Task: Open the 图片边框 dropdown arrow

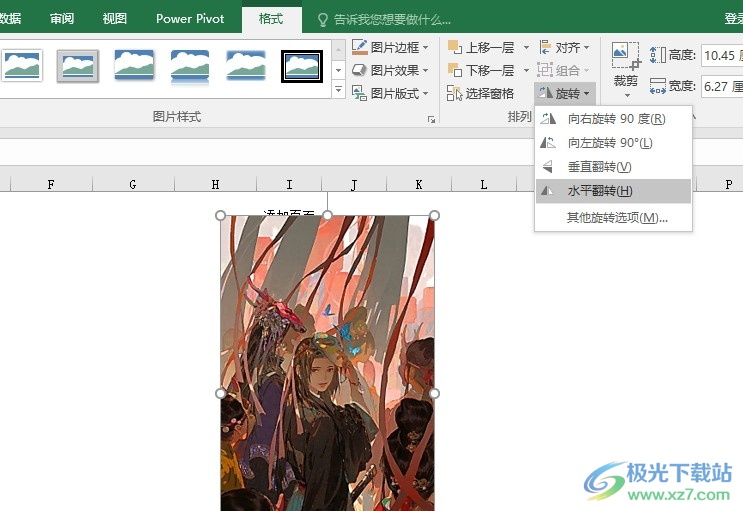Action: [x=426, y=47]
